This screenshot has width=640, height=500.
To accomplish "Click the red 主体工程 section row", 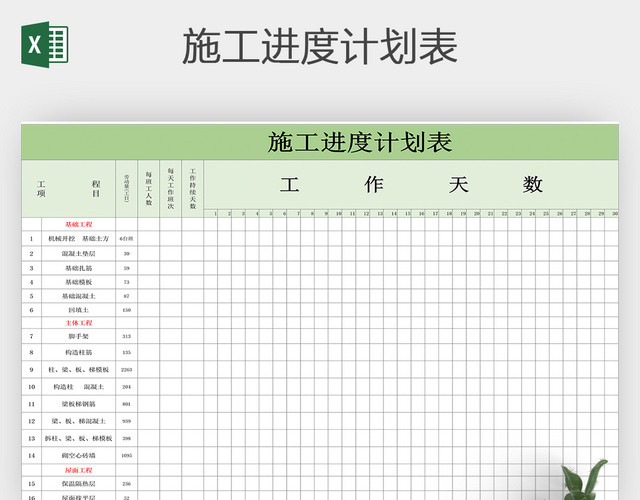I will pyautogui.click(x=79, y=323).
